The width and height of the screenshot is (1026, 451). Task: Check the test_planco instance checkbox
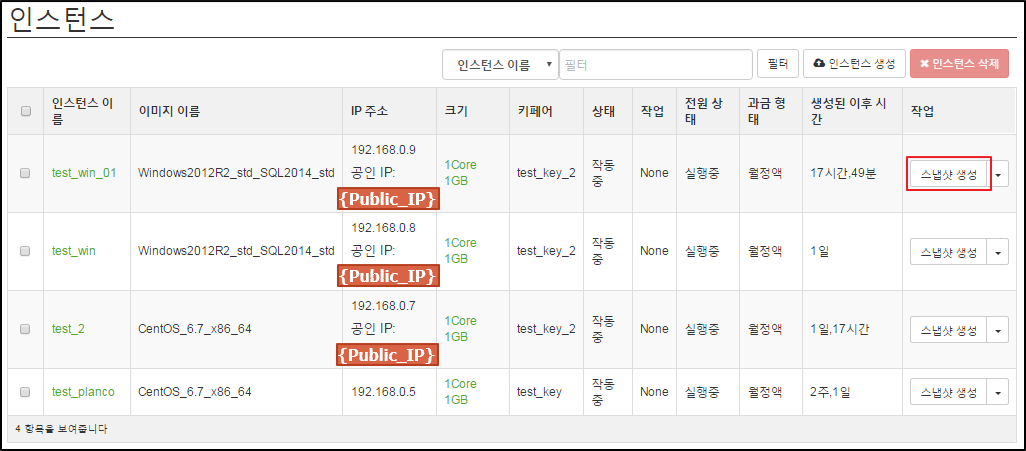[x=26, y=391]
